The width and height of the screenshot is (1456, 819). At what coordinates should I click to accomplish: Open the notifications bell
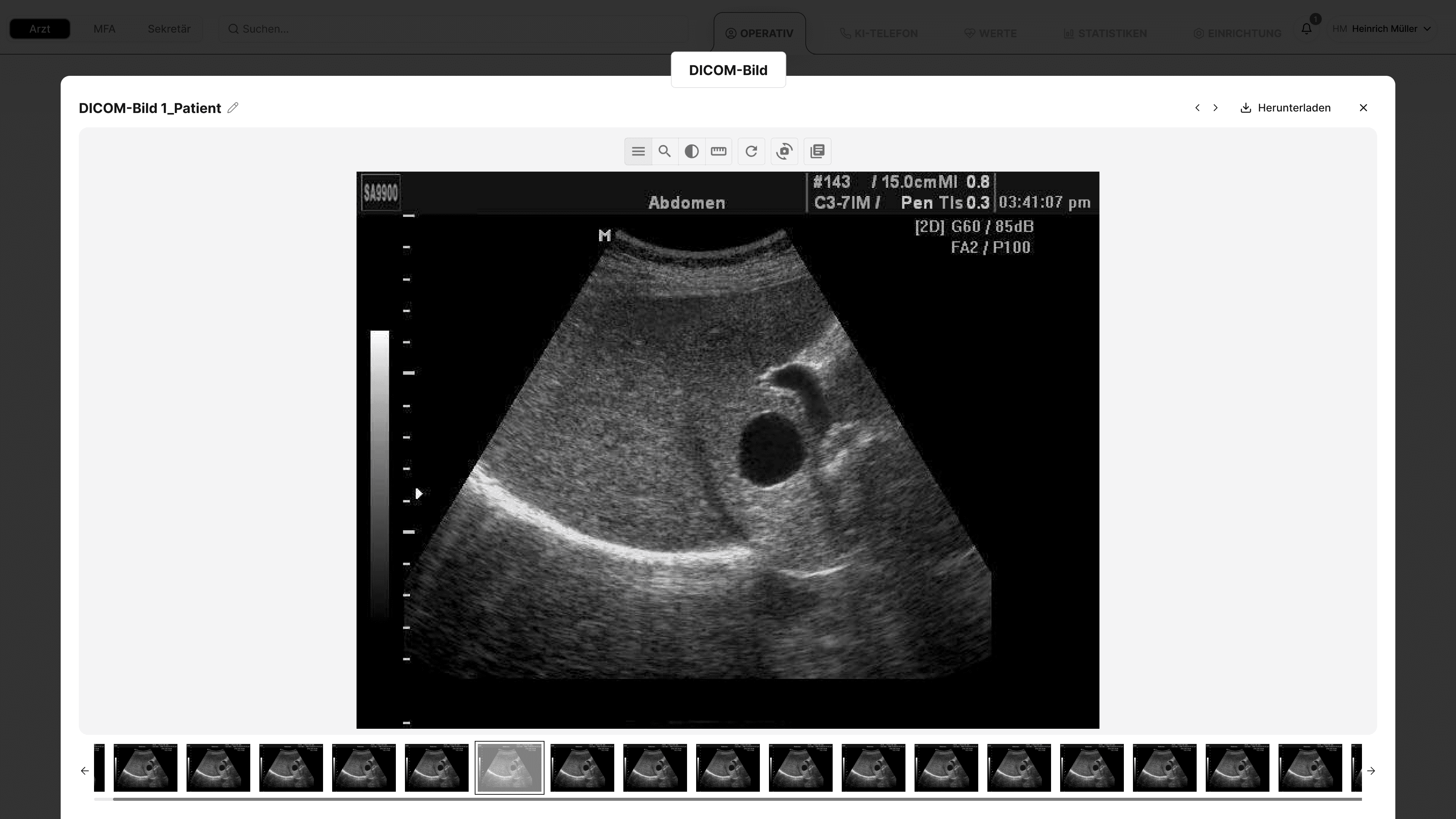1306,29
